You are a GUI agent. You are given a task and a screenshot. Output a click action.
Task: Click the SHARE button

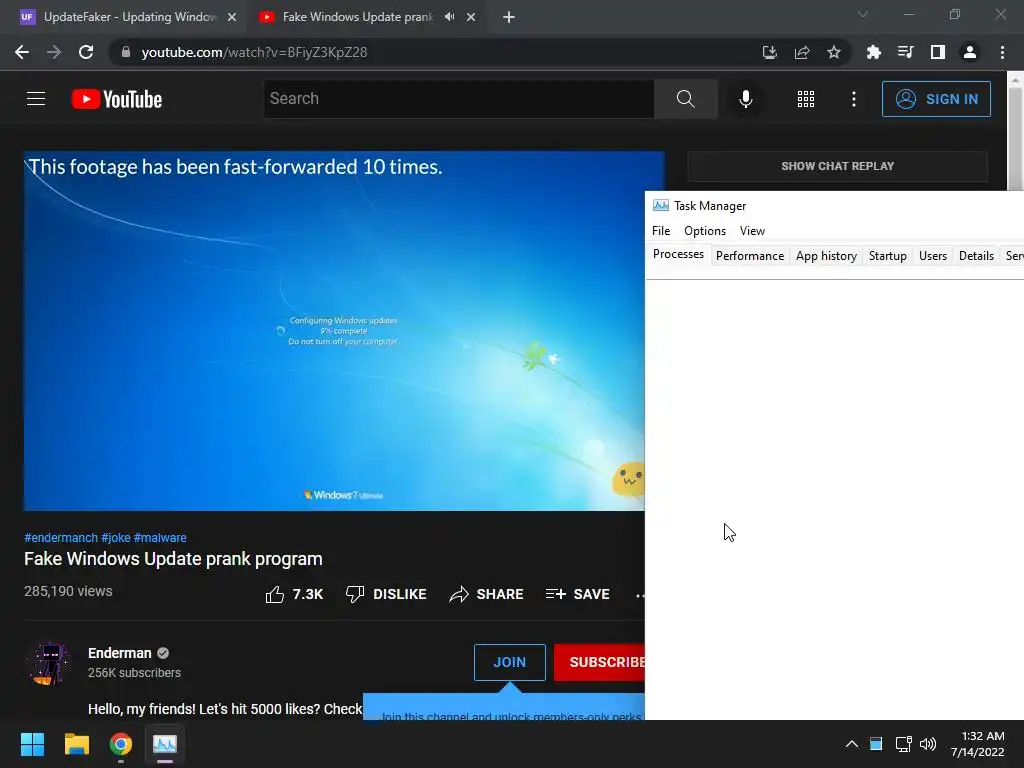[x=487, y=594]
